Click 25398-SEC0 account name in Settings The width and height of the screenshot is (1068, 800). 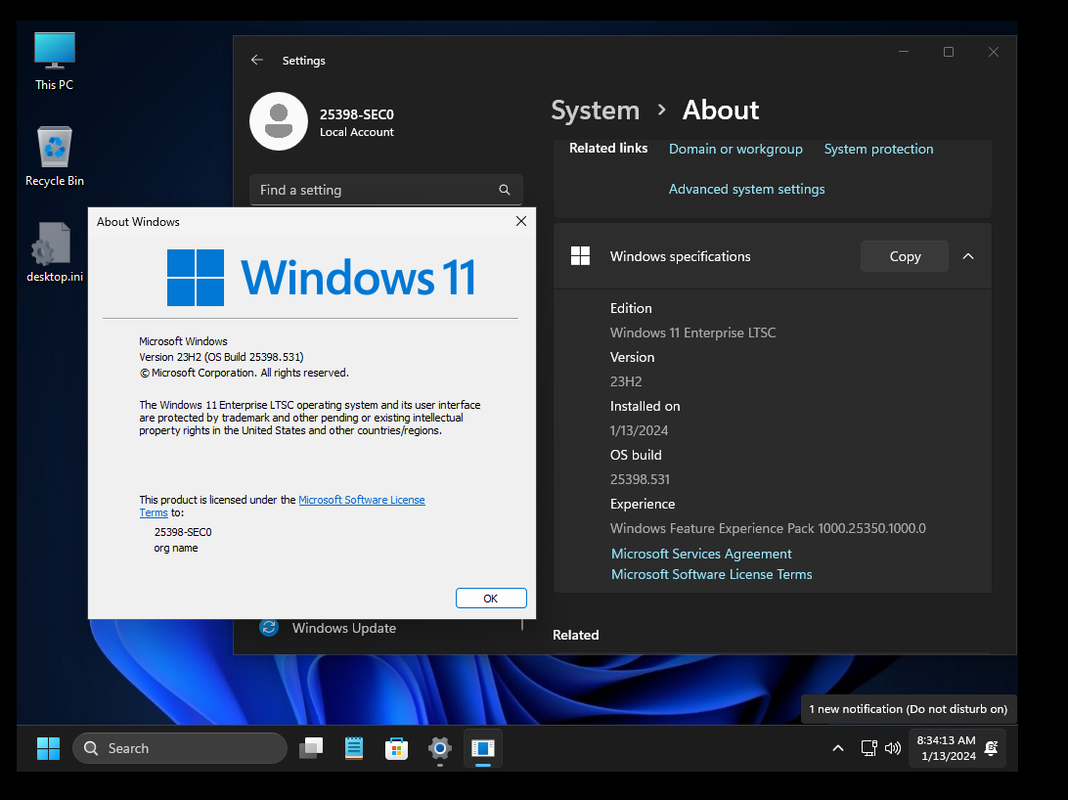(357, 114)
